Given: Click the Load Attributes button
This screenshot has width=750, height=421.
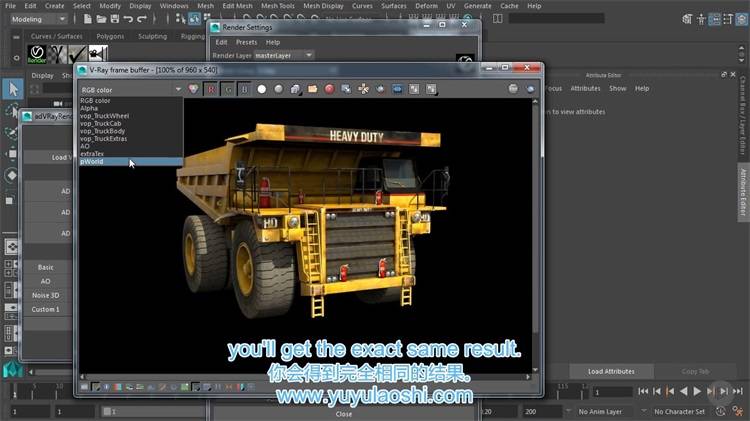Looking at the screenshot, I should pos(611,371).
